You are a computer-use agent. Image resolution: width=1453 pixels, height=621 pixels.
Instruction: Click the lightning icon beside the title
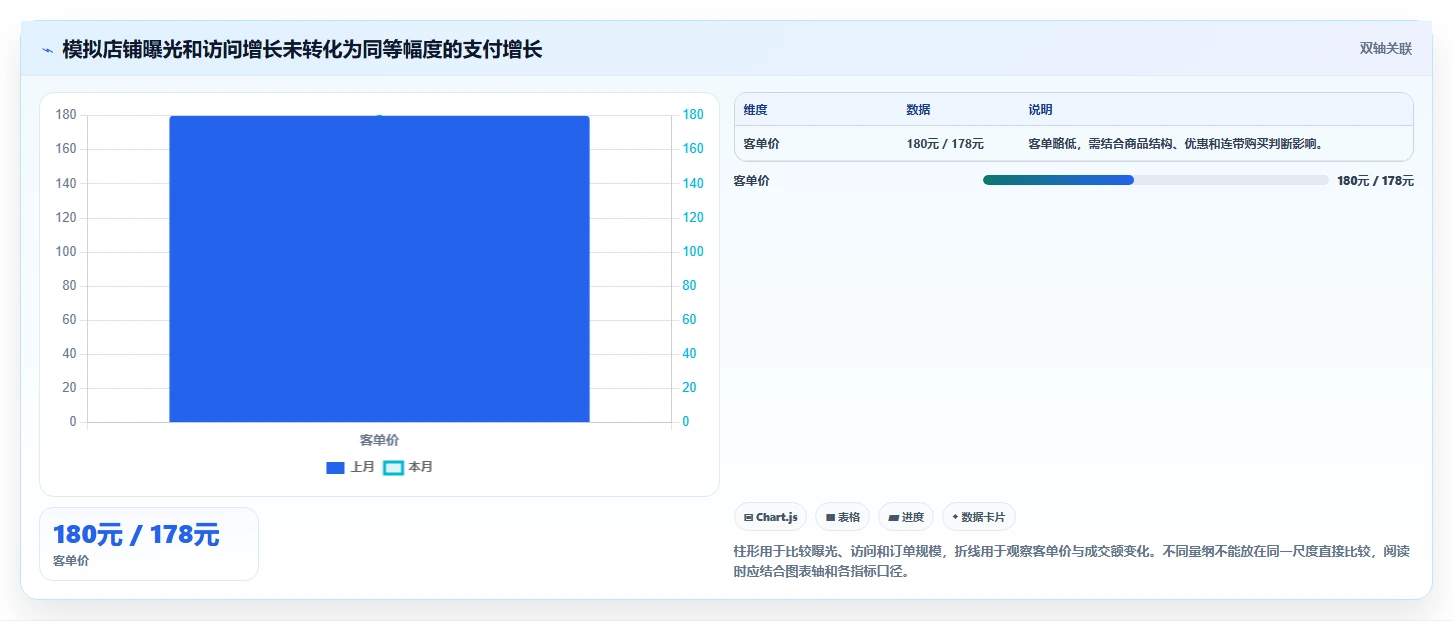pyautogui.click(x=47, y=50)
